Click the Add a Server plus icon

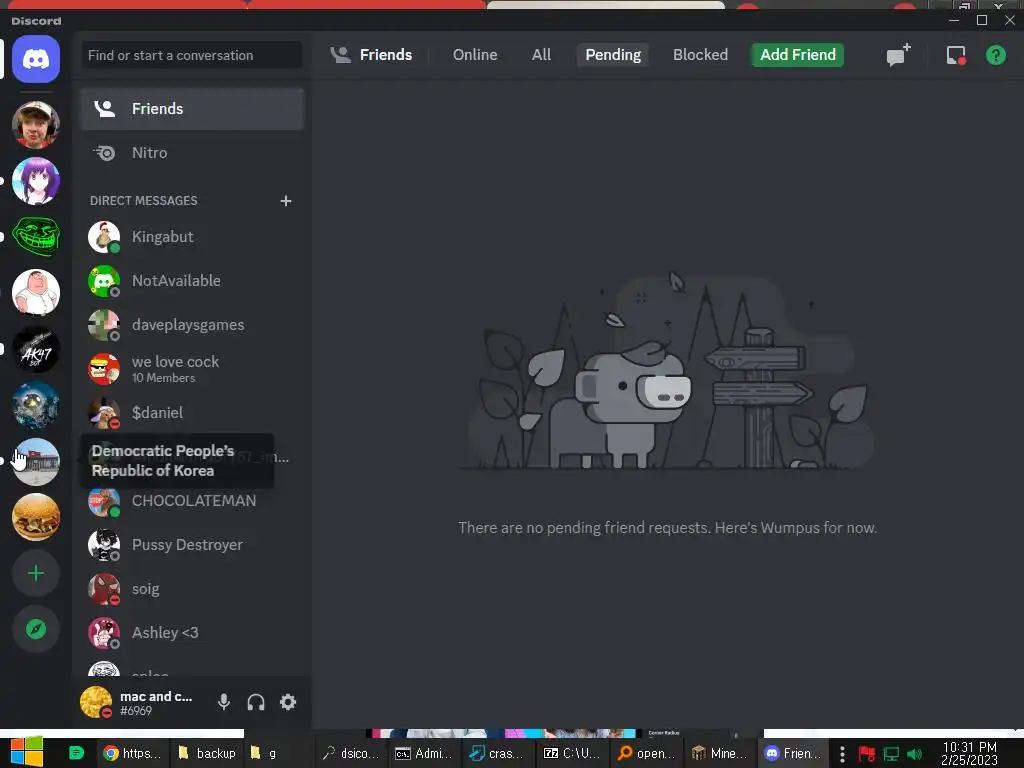click(36, 573)
